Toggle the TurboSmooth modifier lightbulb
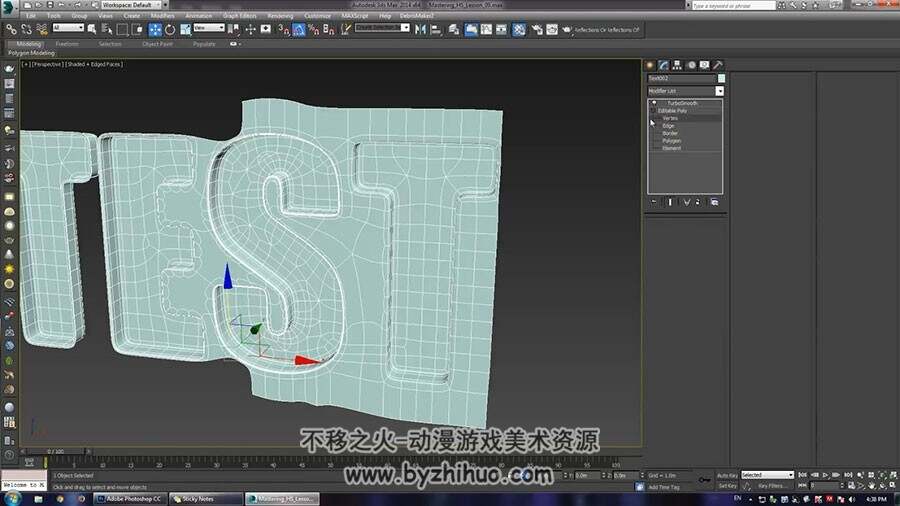This screenshot has height=506, width=900. click(x=654, y=103)
